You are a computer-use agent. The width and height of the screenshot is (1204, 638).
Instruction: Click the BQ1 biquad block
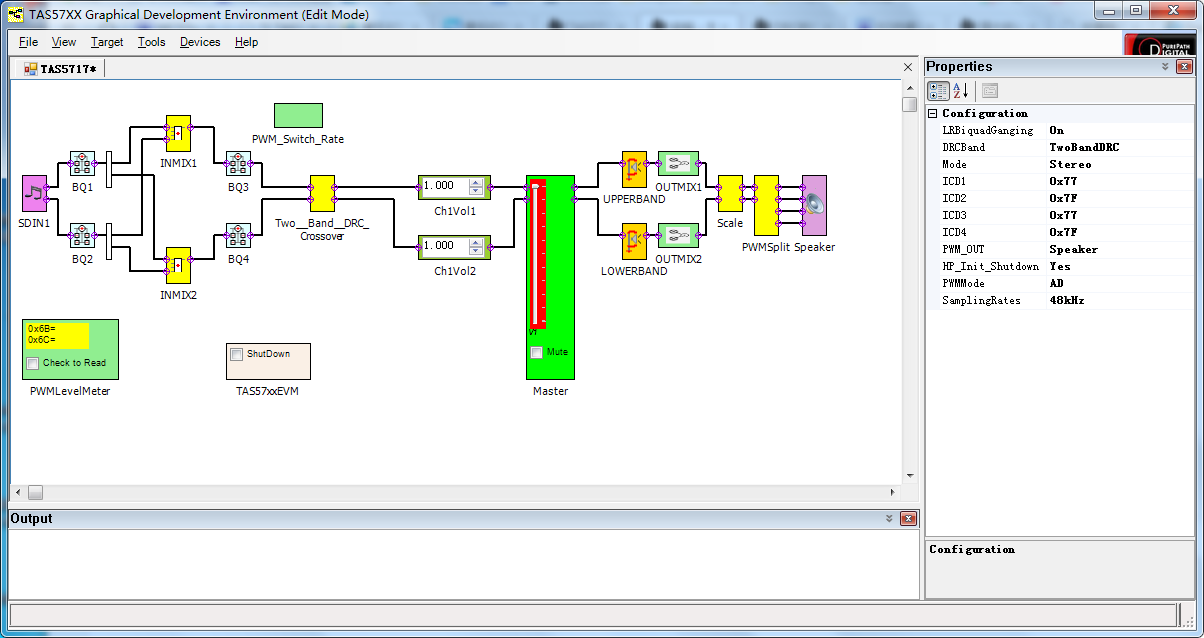click(82, 164)
